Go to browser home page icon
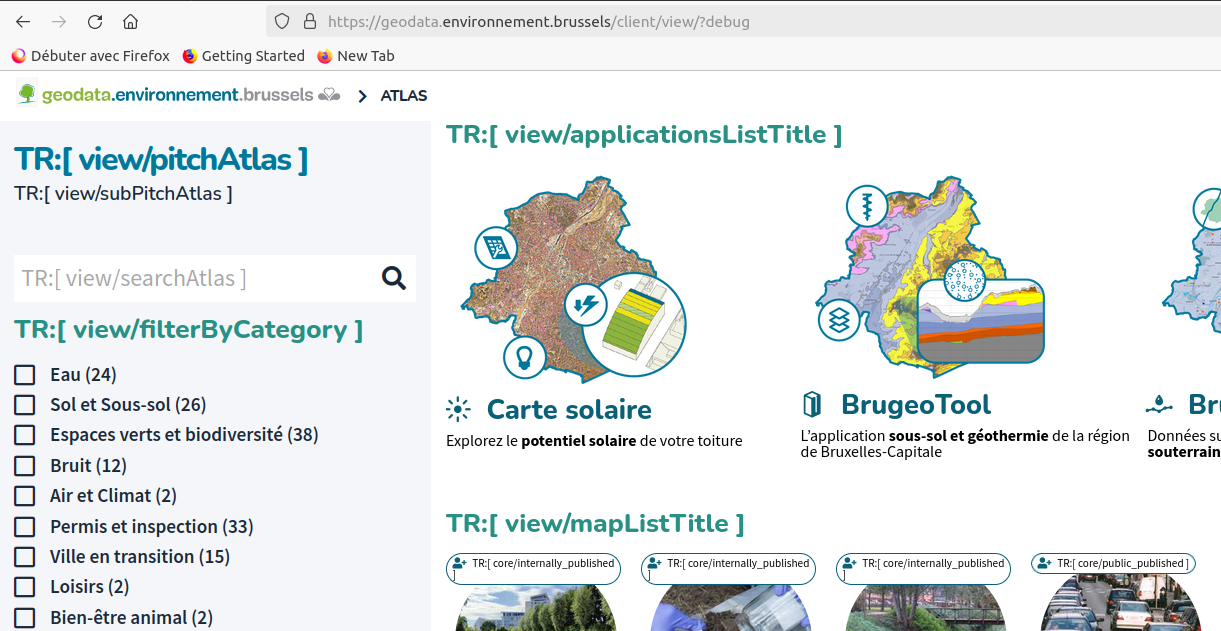1221x631 pixels. (130, 22)
